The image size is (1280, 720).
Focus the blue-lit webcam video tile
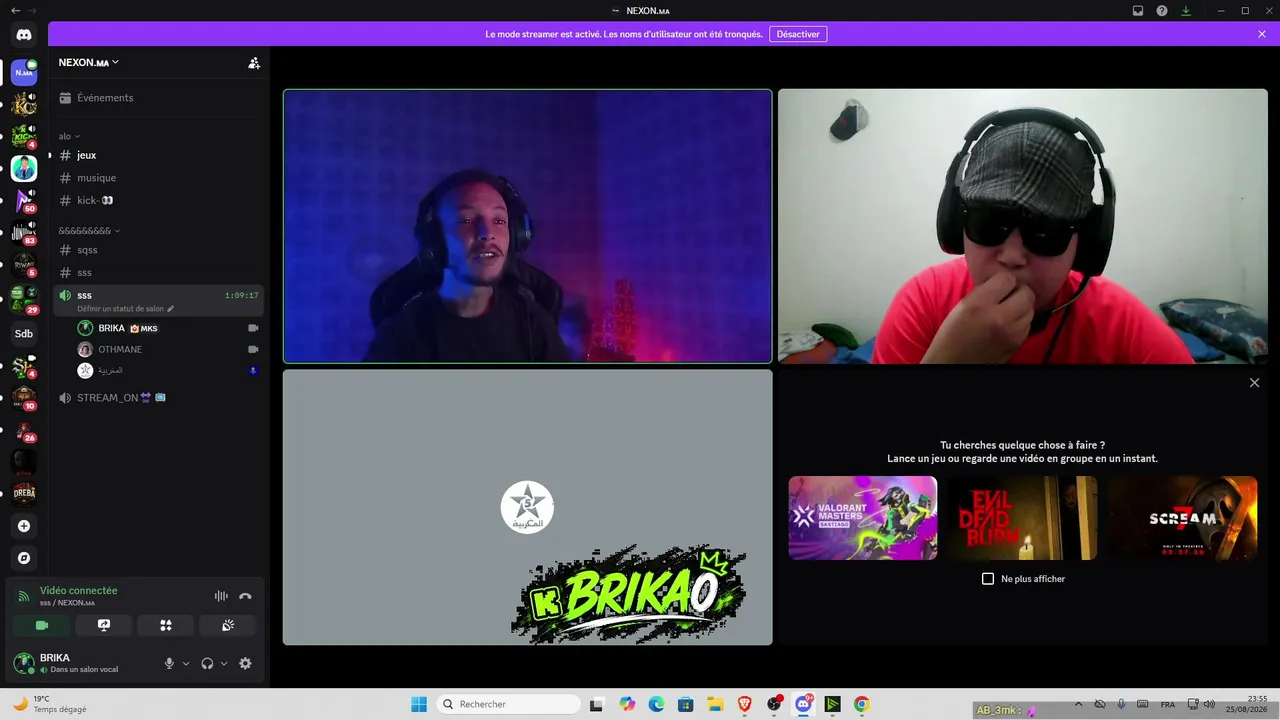coord(528,226)
